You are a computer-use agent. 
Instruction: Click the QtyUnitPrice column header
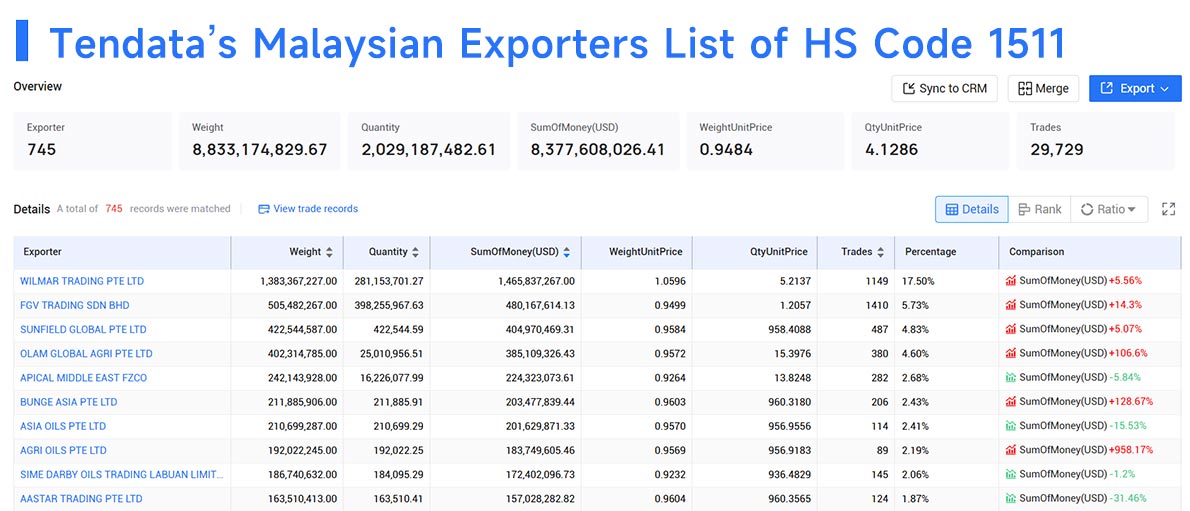(756, 252)
